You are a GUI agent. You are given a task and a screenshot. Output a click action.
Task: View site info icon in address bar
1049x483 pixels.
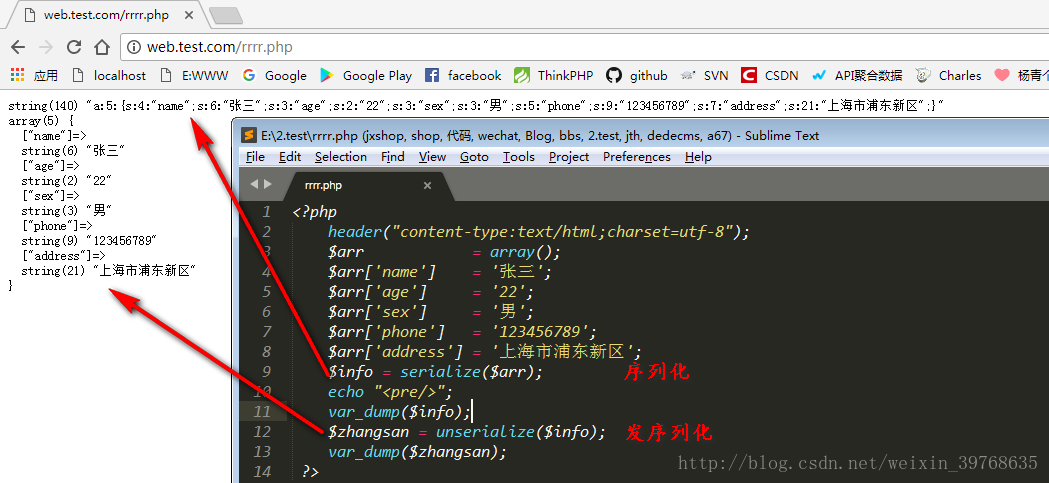click(x=134, y=47)
